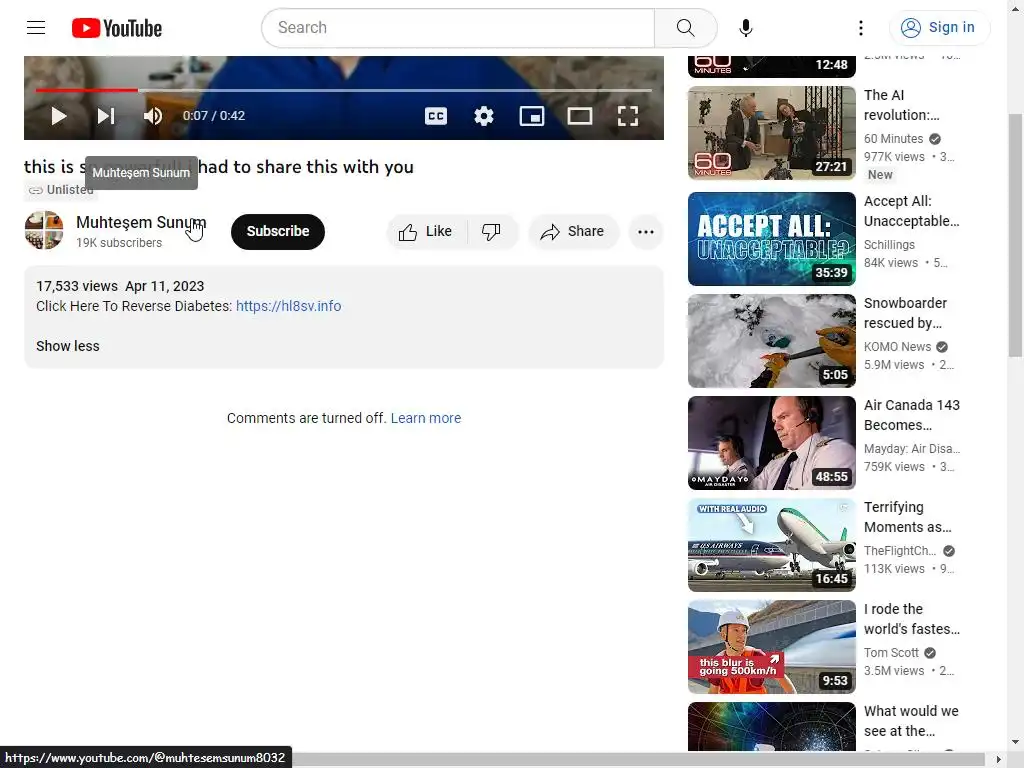Open Air Canada 143 video thumbnail
1024x768 pixels.
pos(771,443)
